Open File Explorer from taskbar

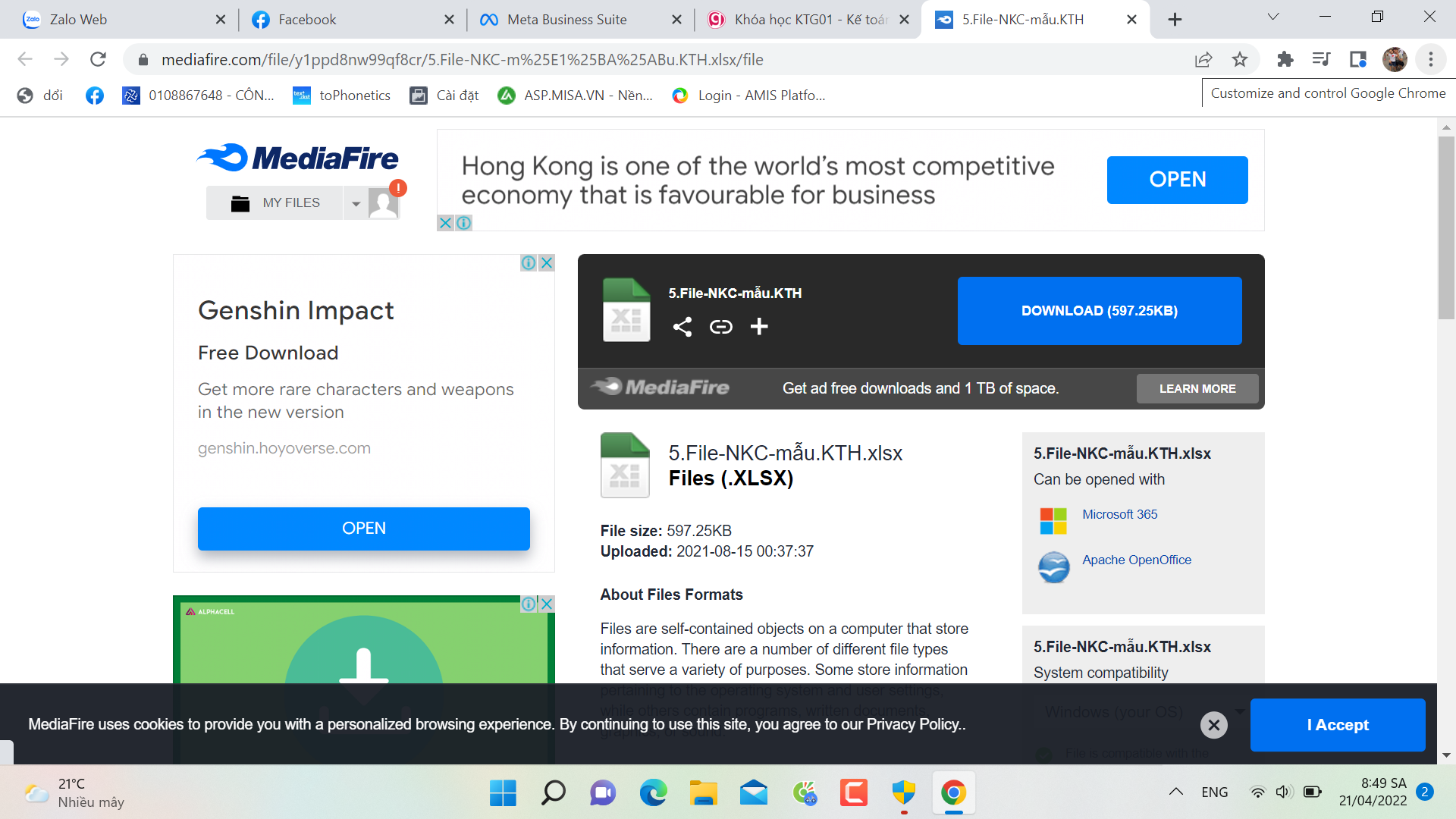point(703,793)
